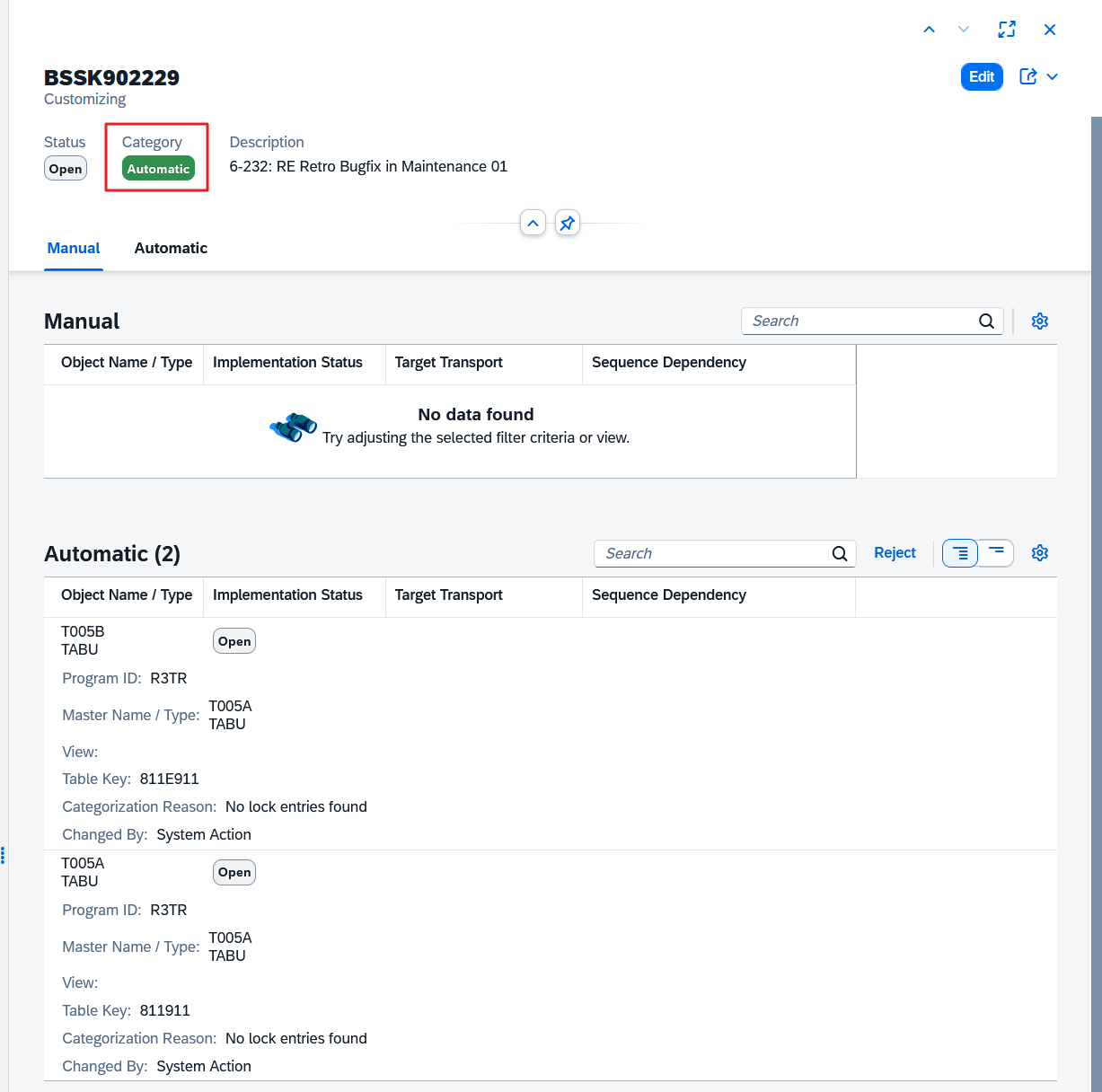This screenshot has height=1092, width=1102.
Task: Open the dropdown arrow beside share icon
Action: pyautogui.click(x=1053, y=77)
